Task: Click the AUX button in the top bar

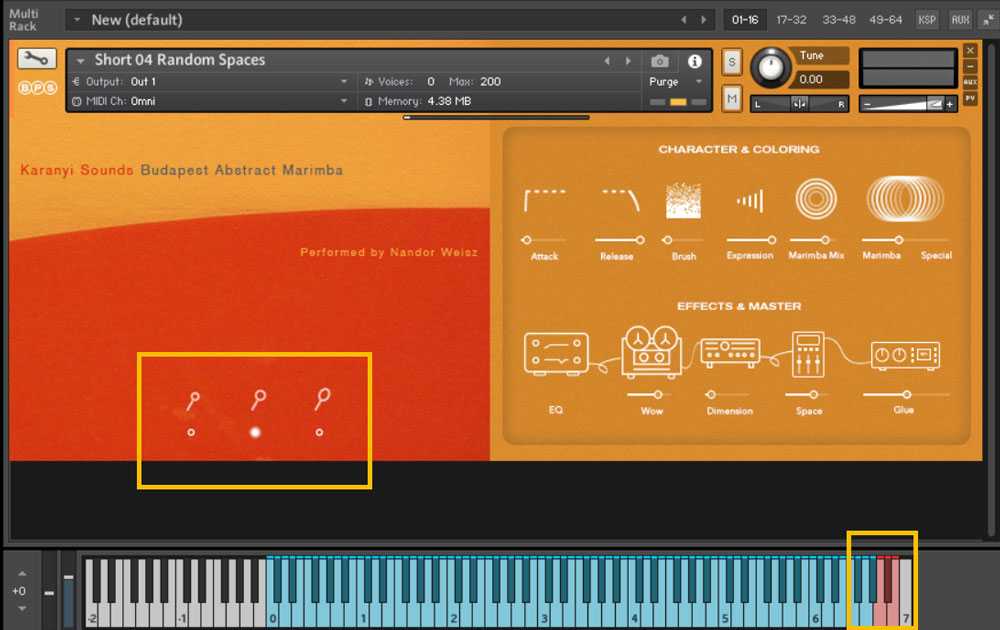Action: [960, 19]
